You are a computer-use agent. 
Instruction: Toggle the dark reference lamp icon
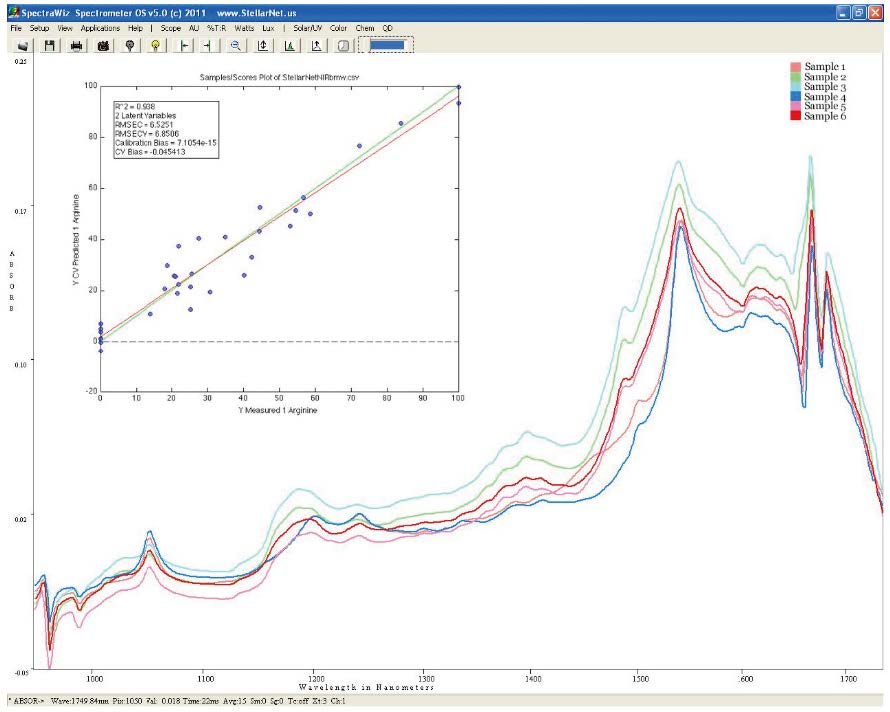129,45
